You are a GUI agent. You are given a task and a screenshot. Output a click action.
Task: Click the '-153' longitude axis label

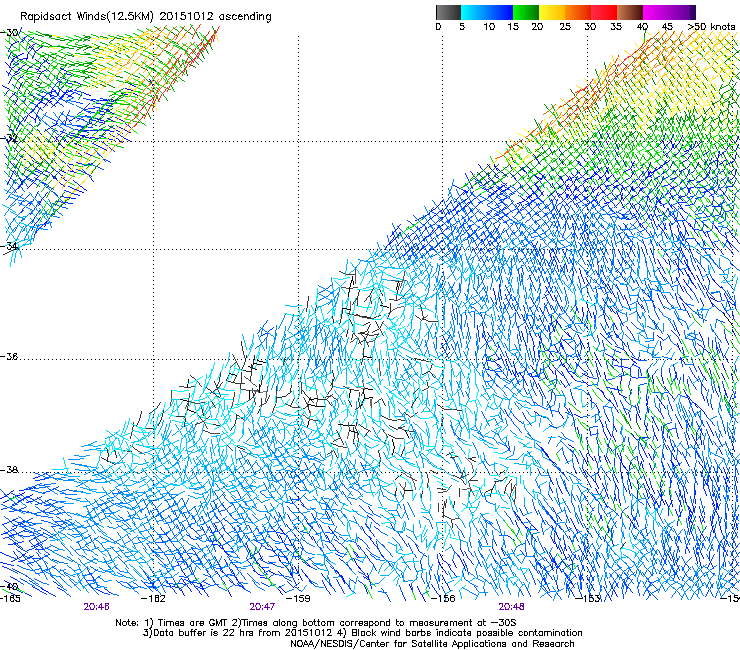click(588, 599)
